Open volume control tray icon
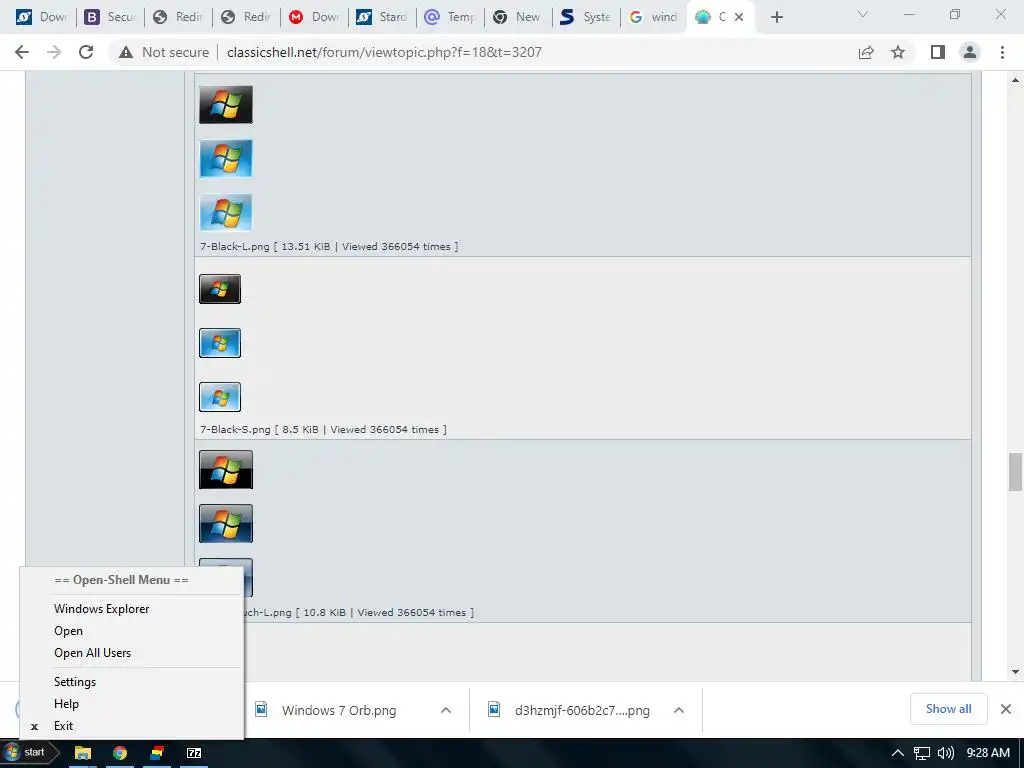The width and height of the screenshot is (1024, 768). point(945,754)
